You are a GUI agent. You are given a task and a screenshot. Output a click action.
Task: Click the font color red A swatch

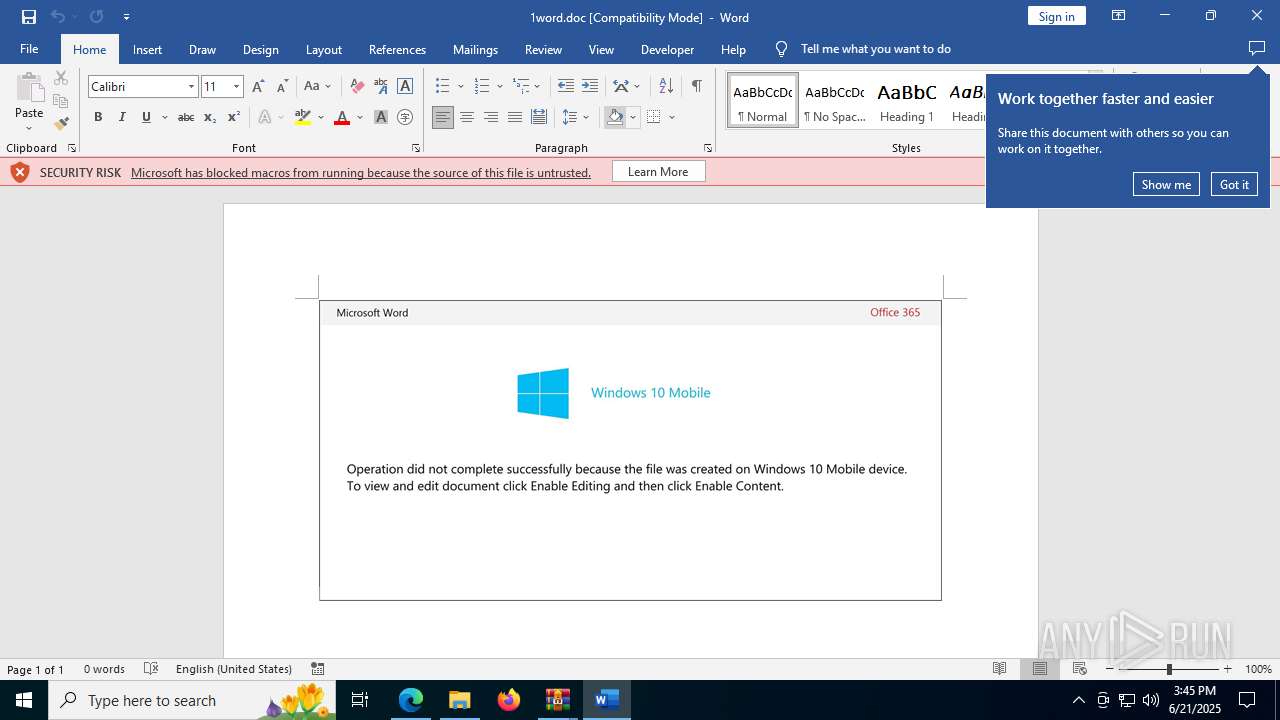tap(341, 117)
